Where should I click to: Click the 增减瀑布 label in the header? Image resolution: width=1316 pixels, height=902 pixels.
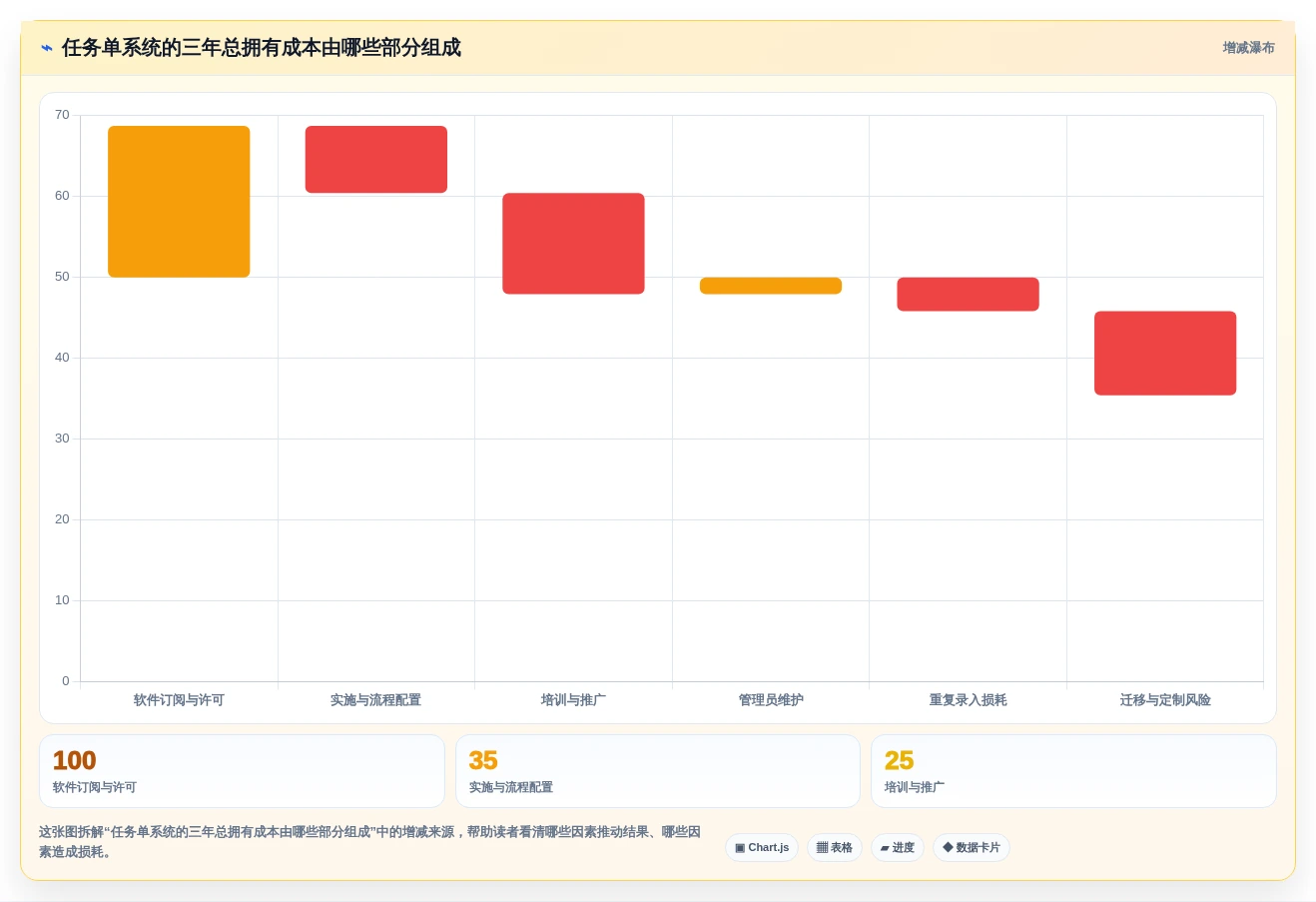tap(1248, 48)
